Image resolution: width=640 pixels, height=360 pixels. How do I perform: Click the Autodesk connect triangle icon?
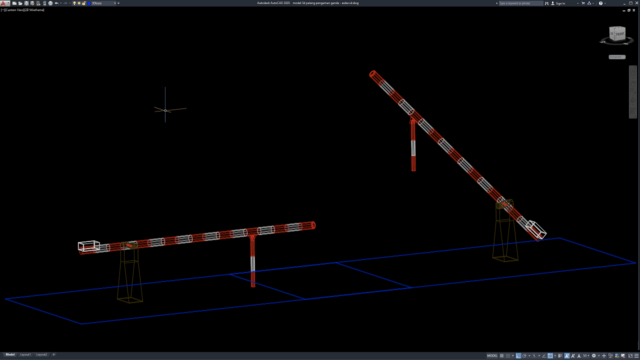pos(589,3)
